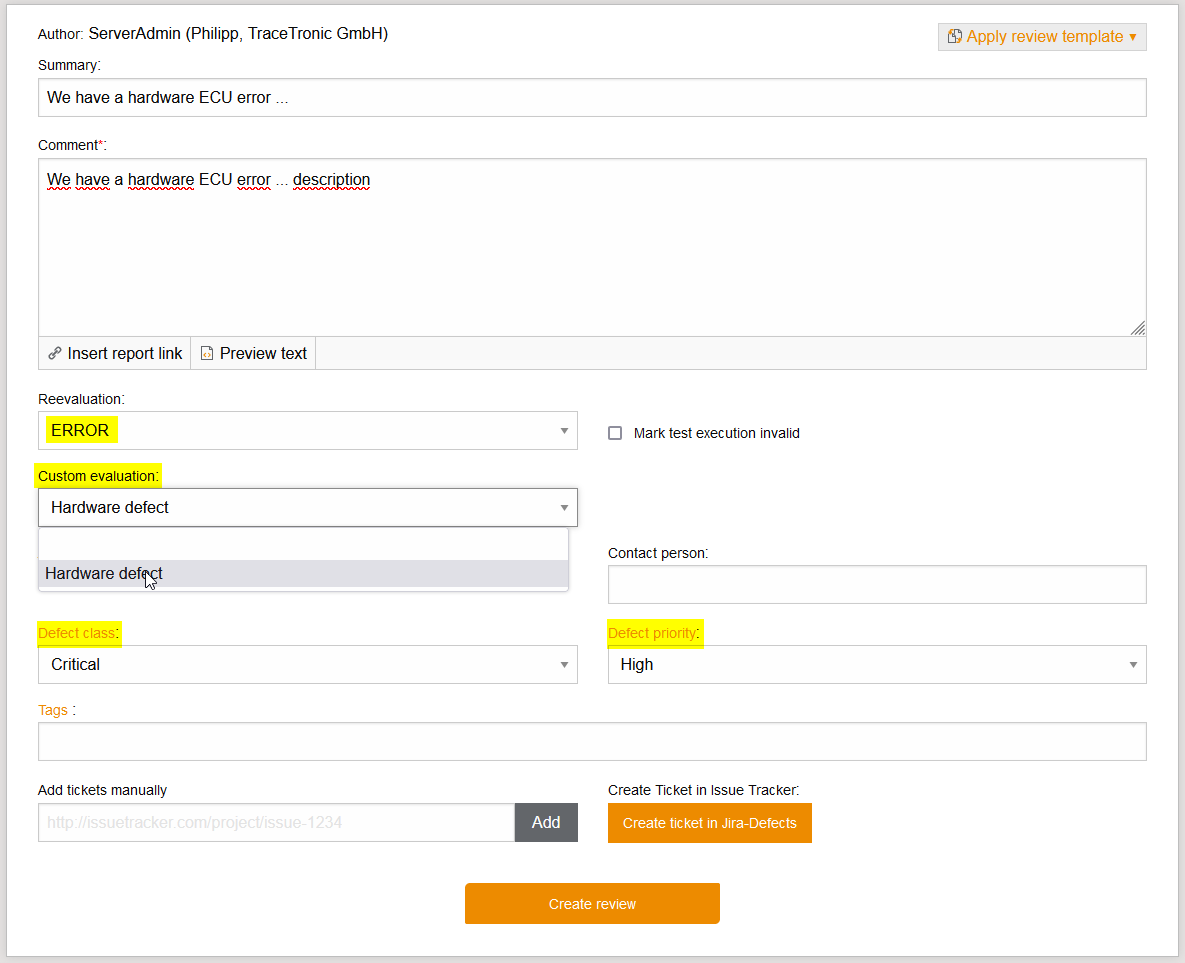
Task: Click the comment box resize handle
Action: point(1138,328)
